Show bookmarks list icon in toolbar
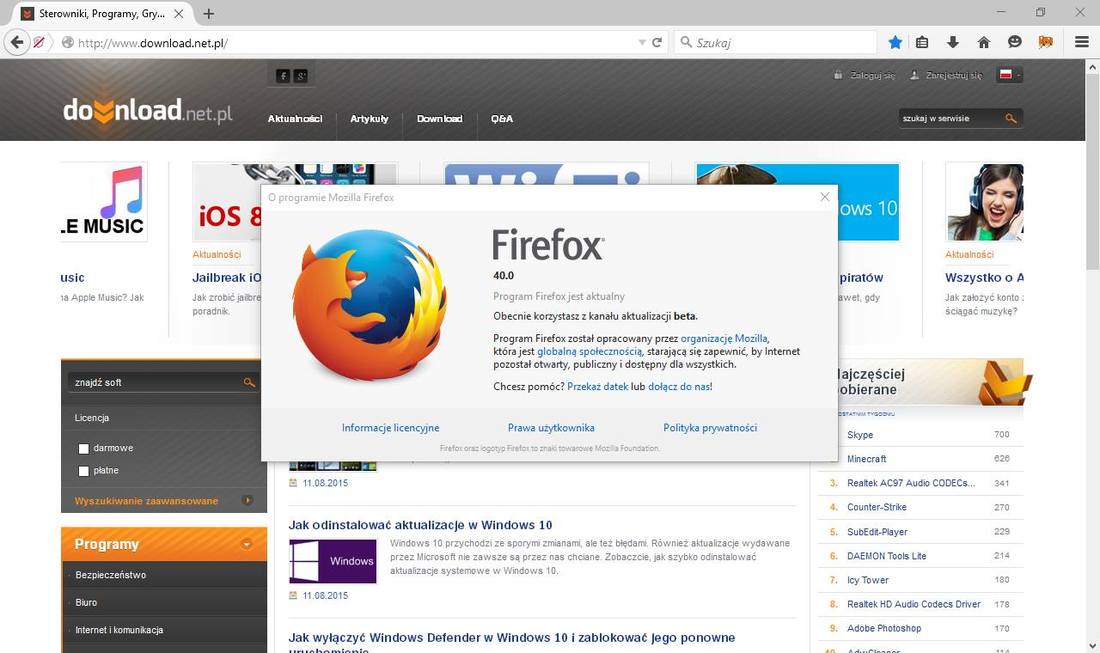Viewport: 1100px width, 653px height. click(x=922, y=42)
